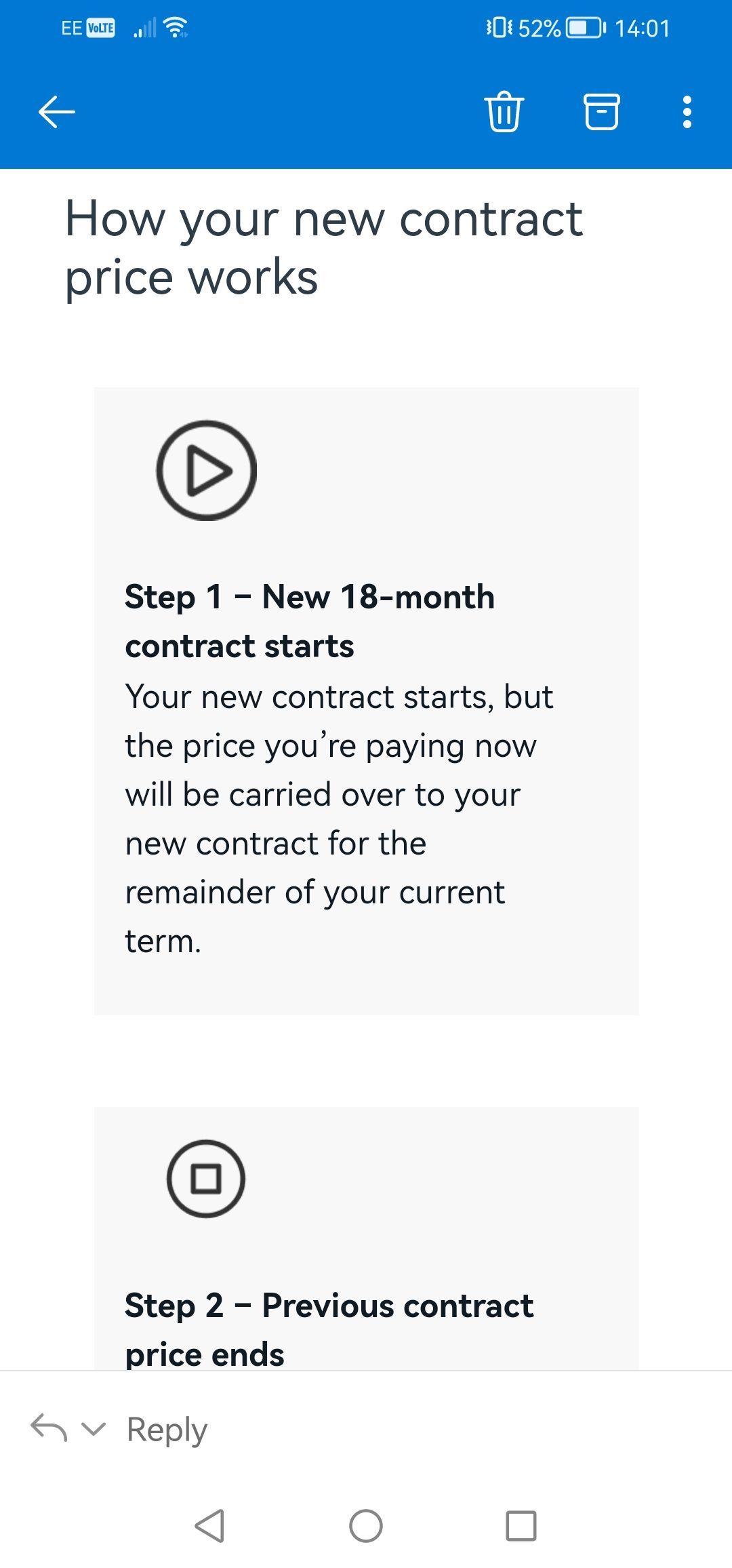732x1568 pixels.
Task: Archive this email using box icon
Action: 601,111
